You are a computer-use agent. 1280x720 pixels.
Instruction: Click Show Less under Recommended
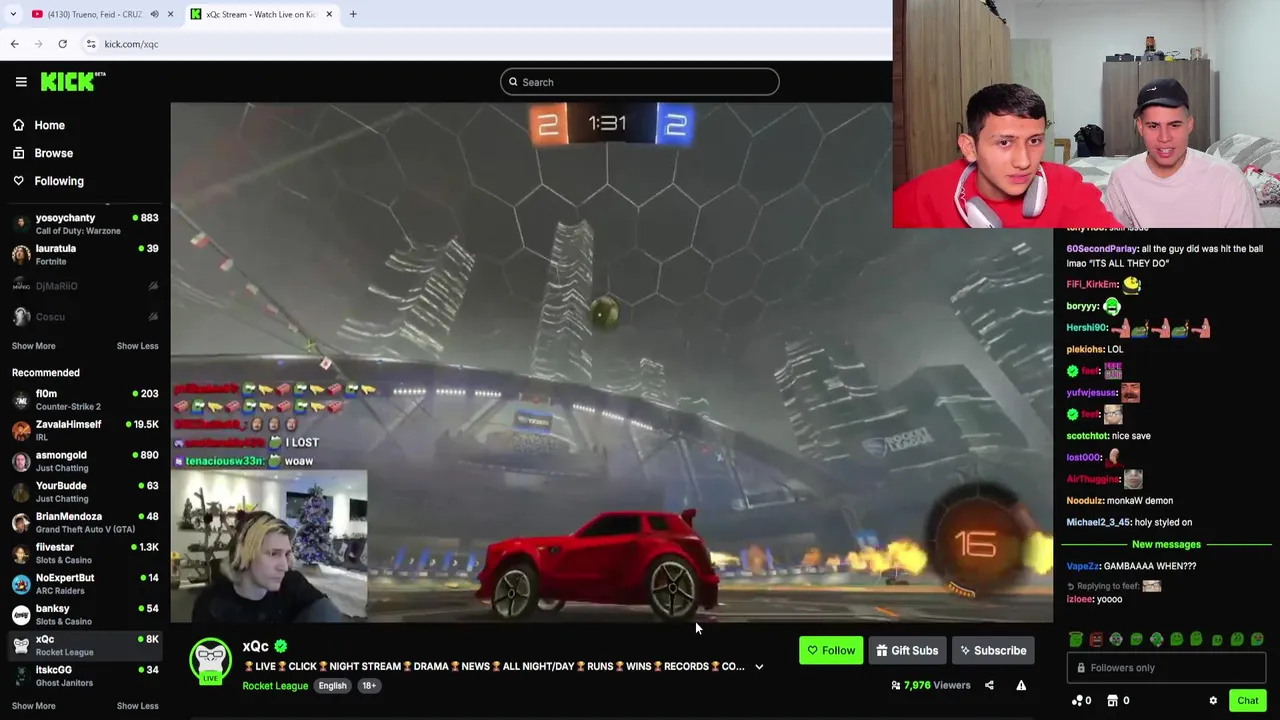137,706
